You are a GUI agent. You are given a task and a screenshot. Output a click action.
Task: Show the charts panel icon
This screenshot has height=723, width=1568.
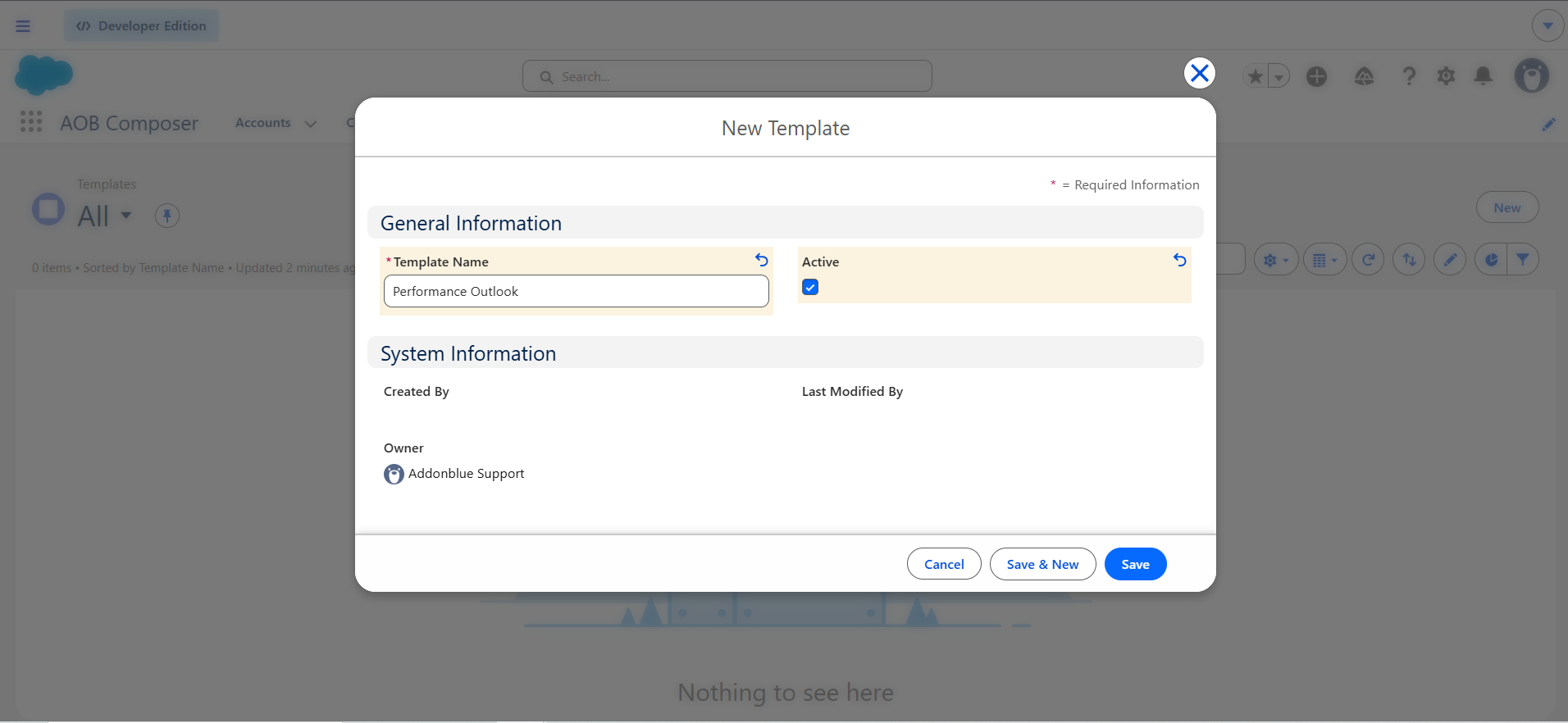pos(1491,260)
